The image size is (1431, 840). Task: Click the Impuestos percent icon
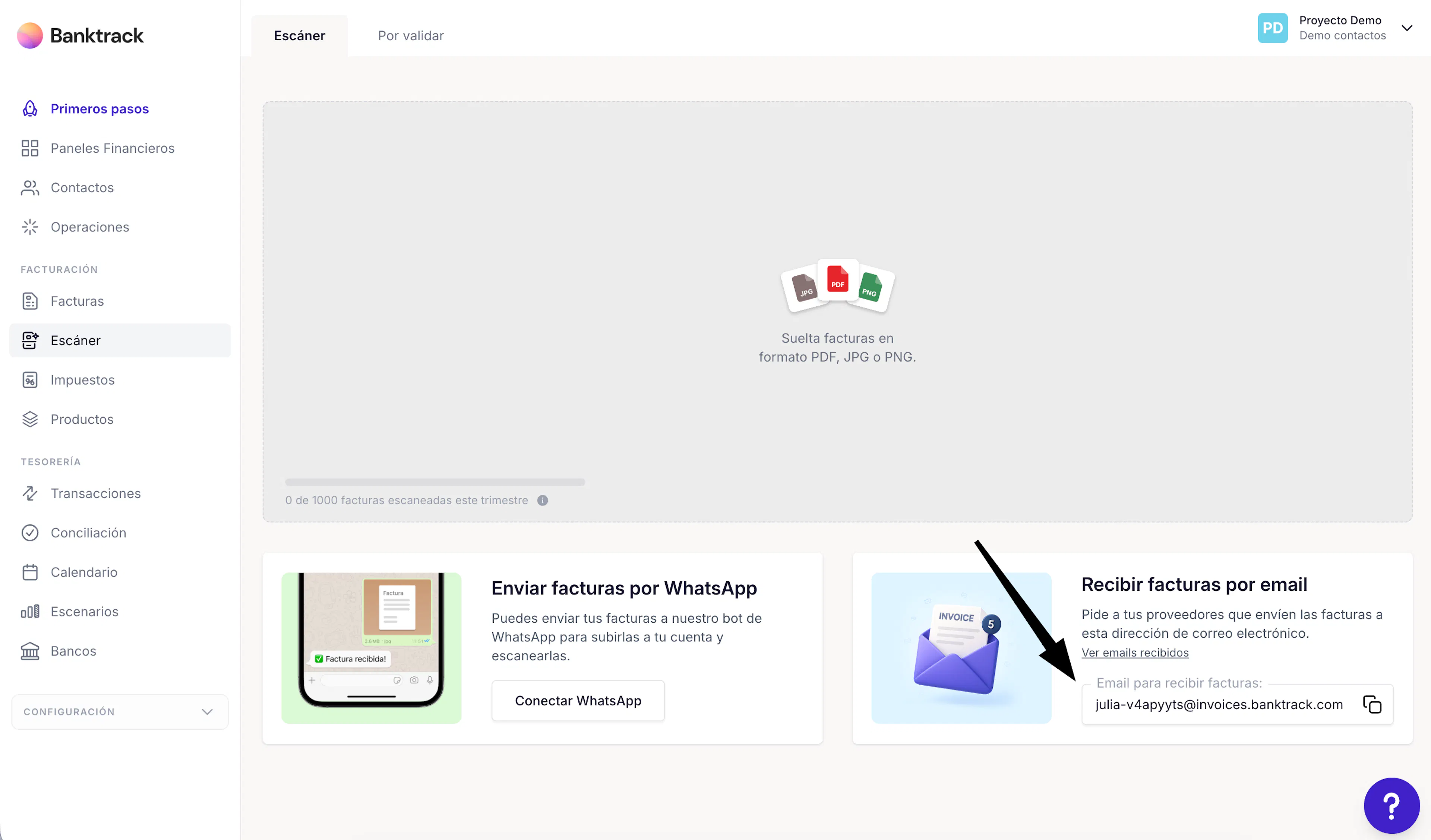pyautogui.click(x=29, y=380)
